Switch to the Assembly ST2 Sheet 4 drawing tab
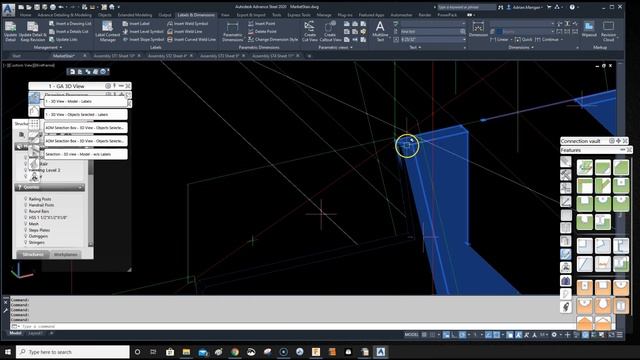 (167, 56)
